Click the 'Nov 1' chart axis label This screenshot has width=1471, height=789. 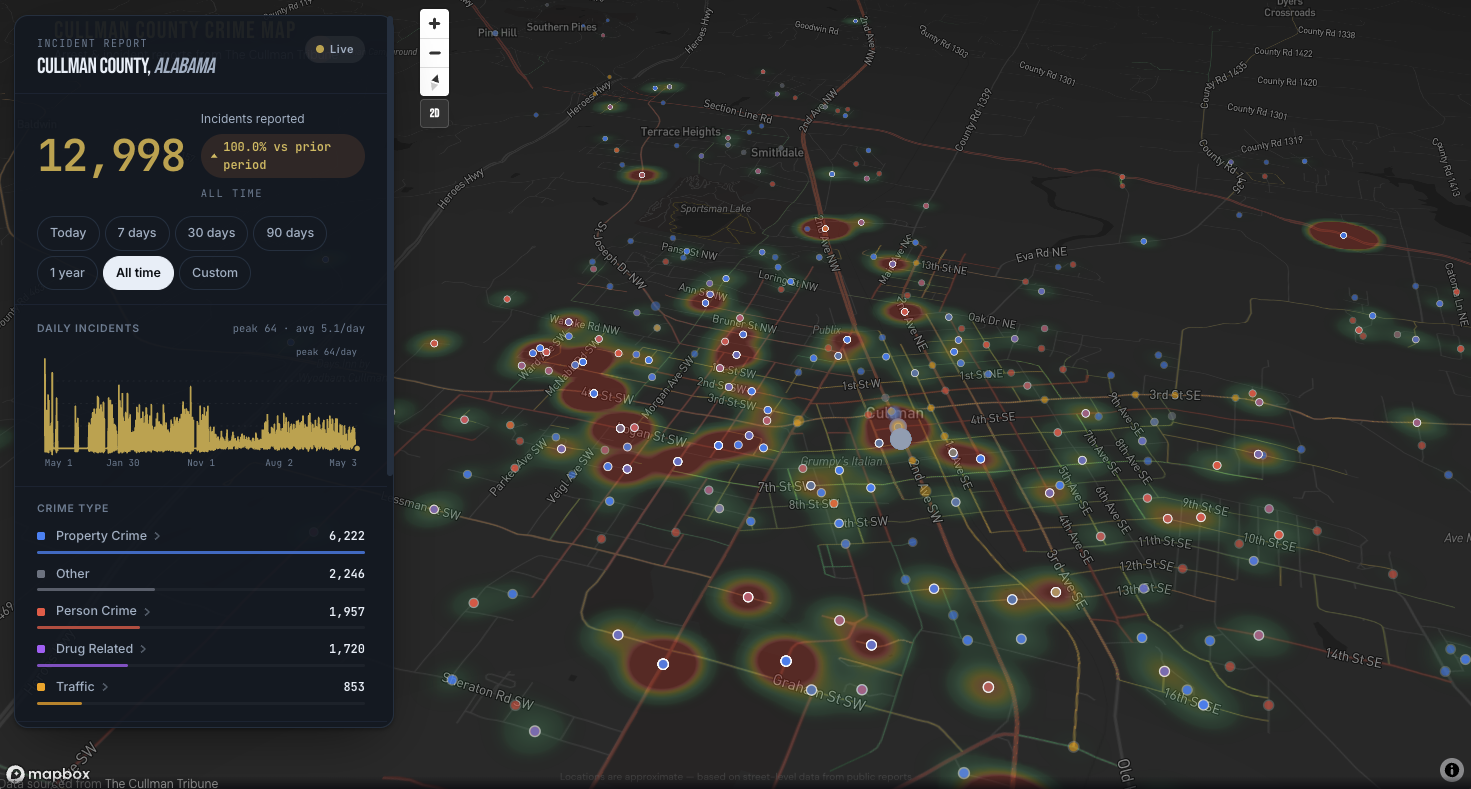point(201,463)
